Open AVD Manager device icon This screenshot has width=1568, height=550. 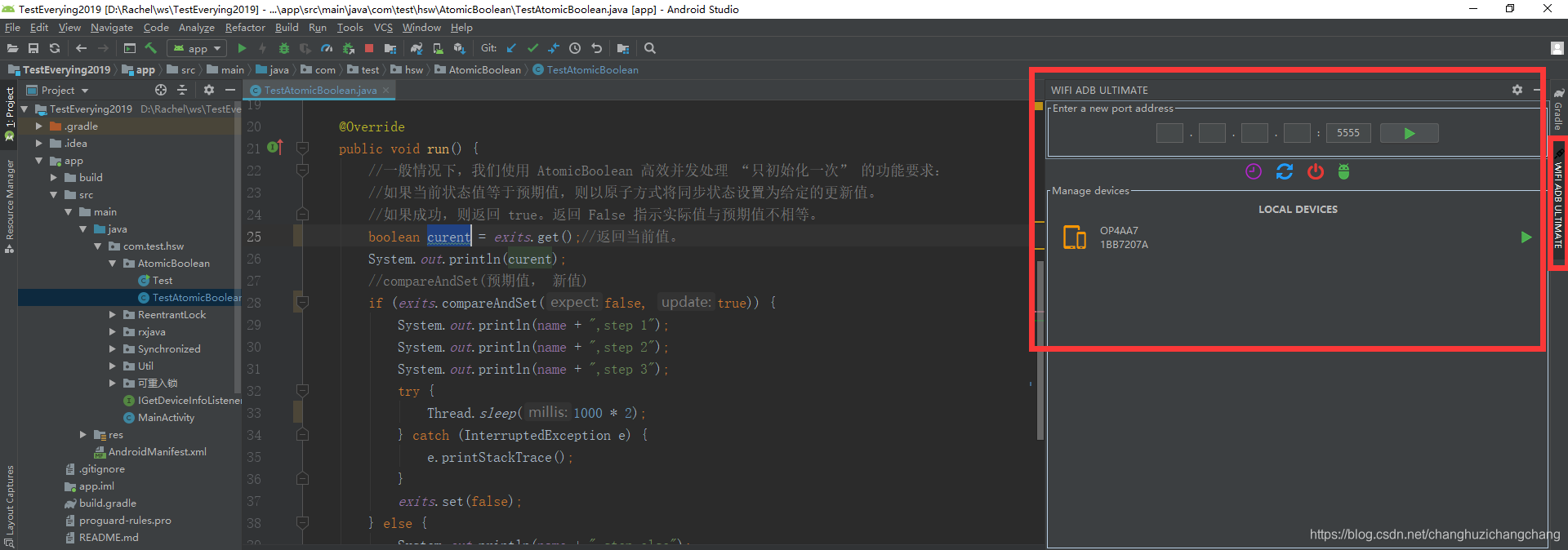[x=438, y=48]
